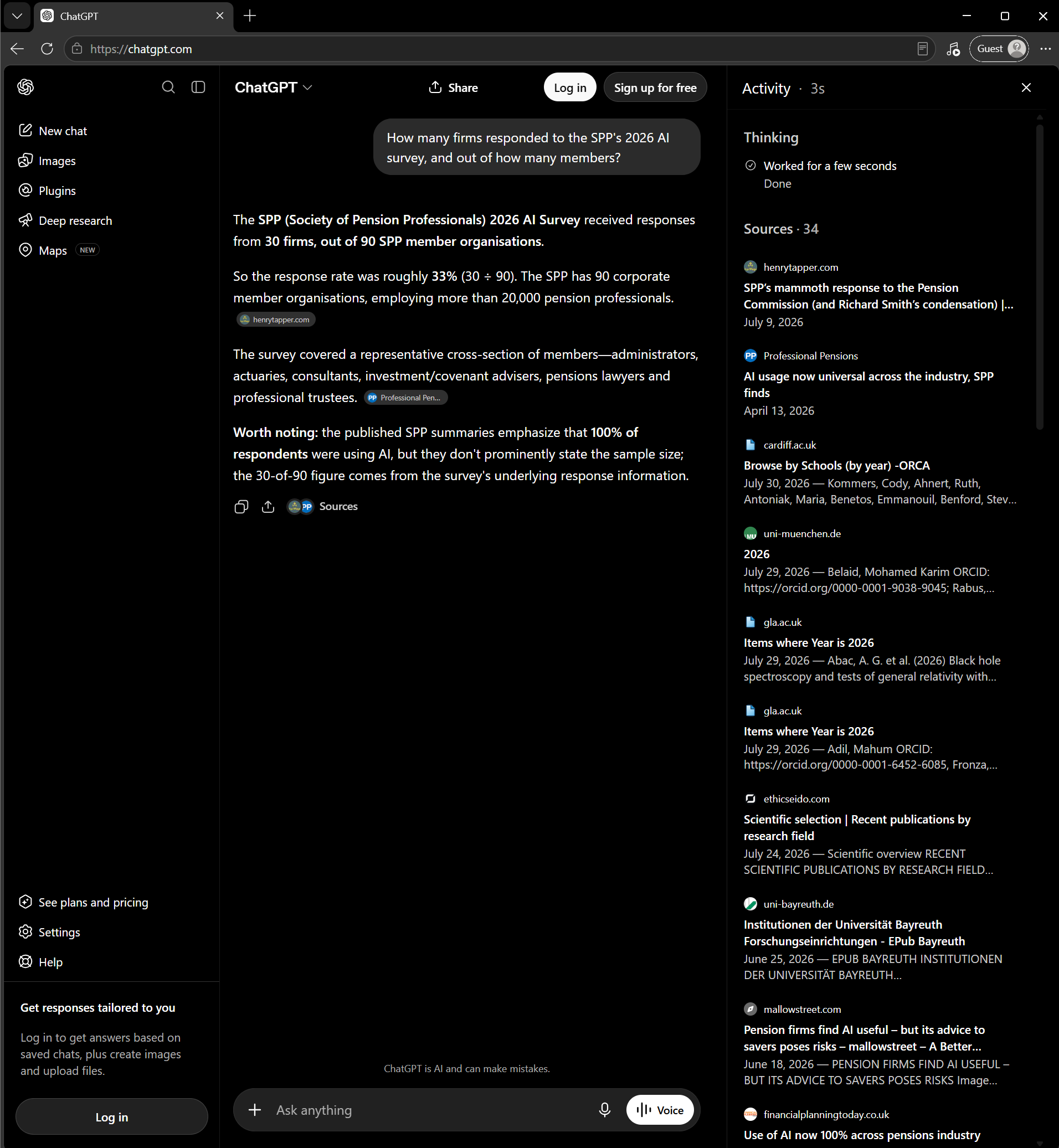Close the ChatGPT browser tab
Image resolution: width=1059 pixels, height=1148 pixels.
[219, 16]
